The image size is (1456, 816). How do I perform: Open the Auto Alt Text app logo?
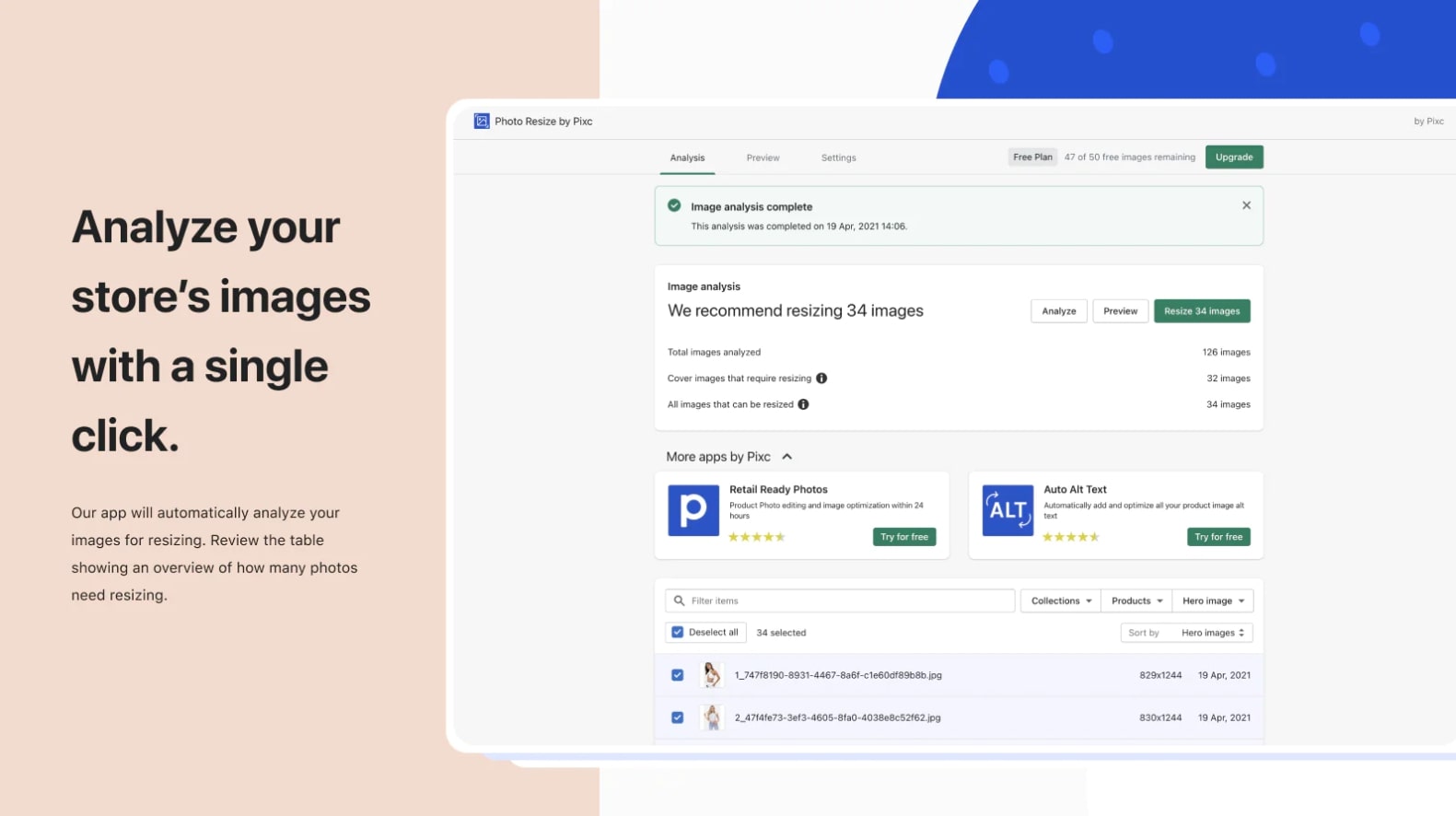pyautogui.click(x=1008, y=510)
